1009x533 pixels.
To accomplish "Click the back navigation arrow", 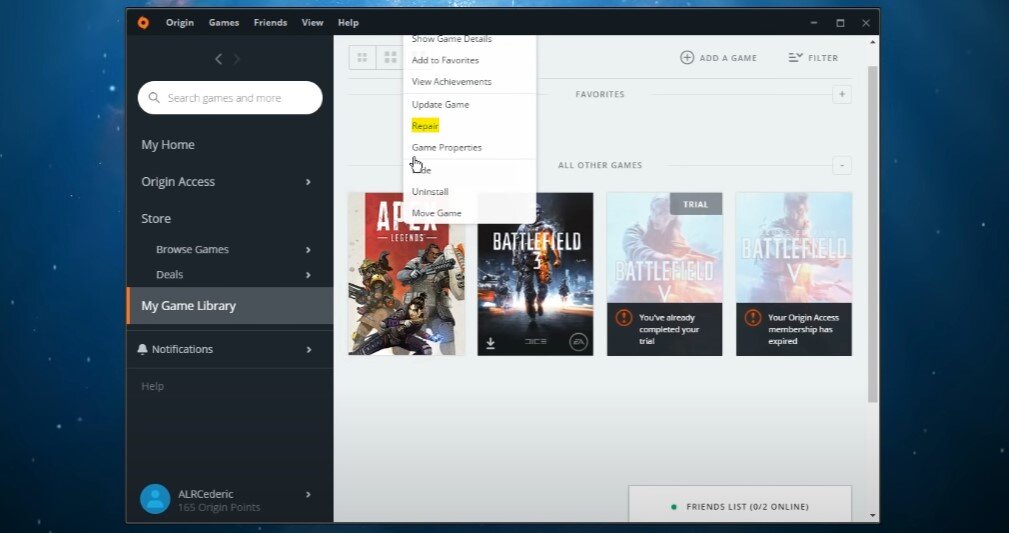I will pos(219,59).
